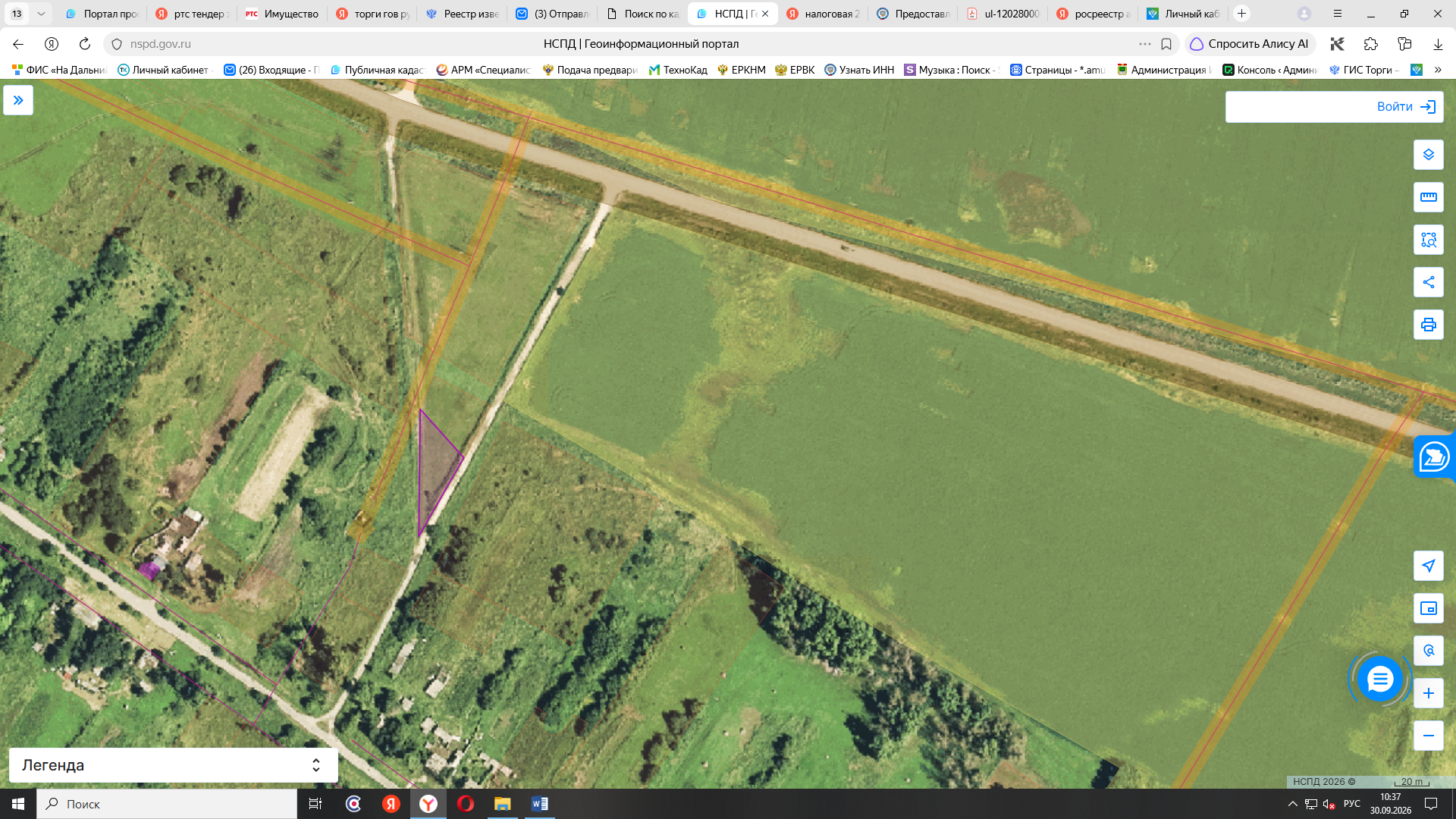Open Windows Start menu

click(18, 804)
